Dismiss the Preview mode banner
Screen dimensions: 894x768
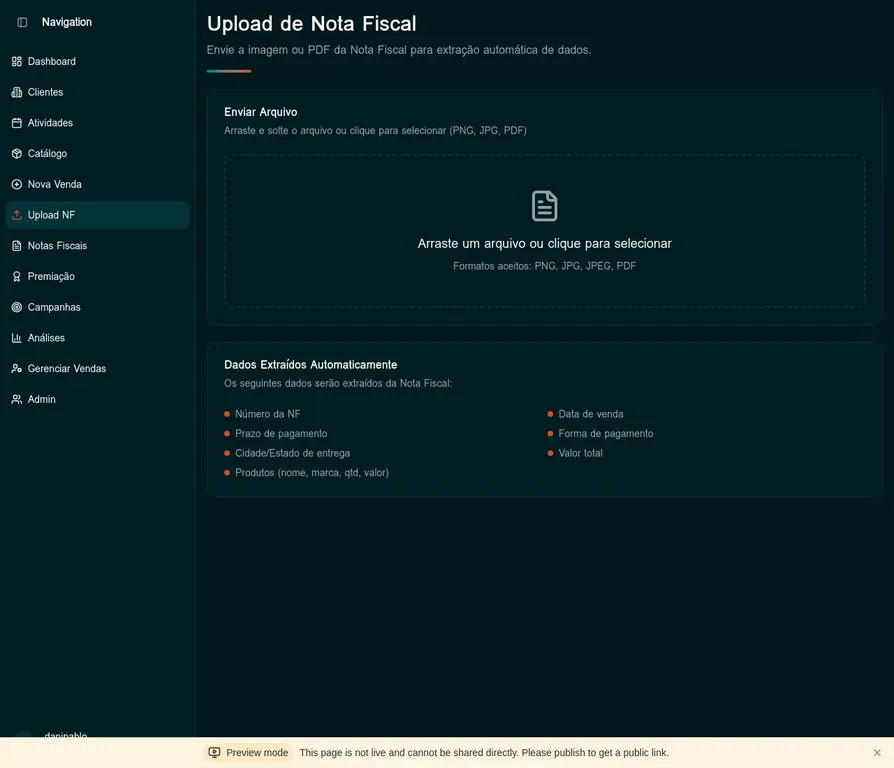(x=877, y=753)
